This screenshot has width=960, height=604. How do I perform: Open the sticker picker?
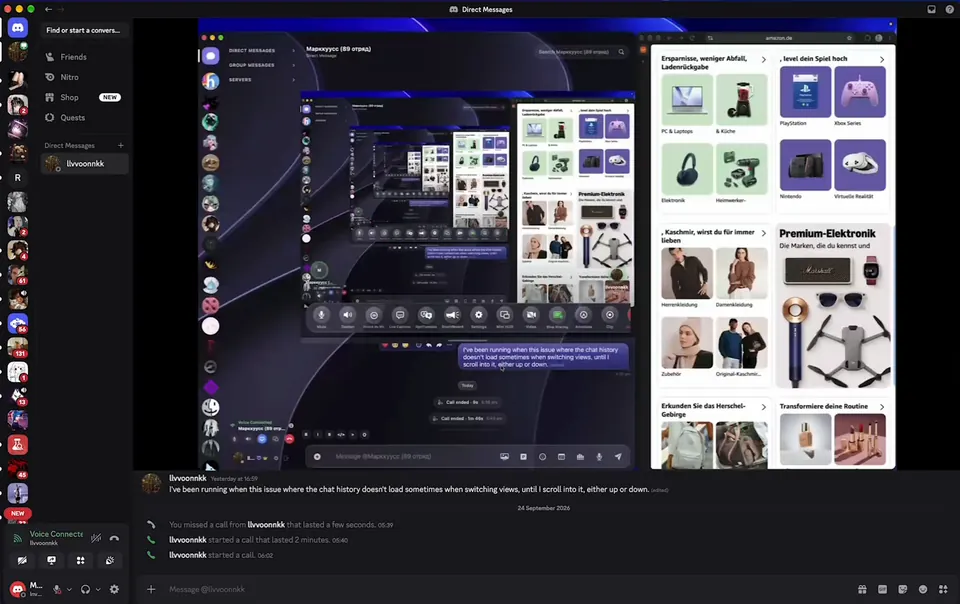point(902,589)
